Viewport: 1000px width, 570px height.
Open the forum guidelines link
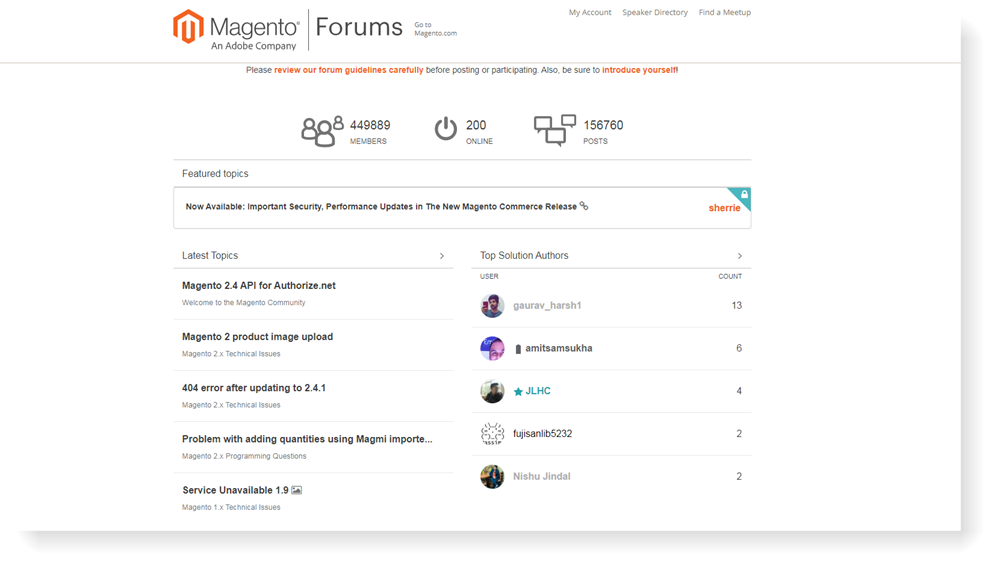[x=349, y=70]
